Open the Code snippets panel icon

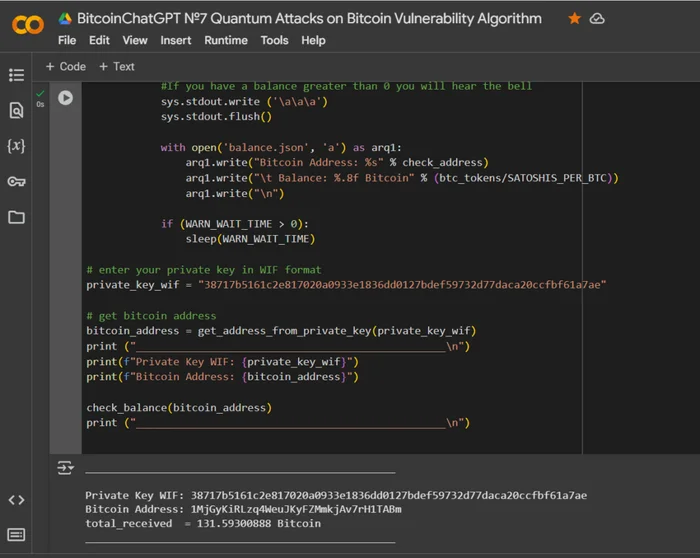pyautogui.click(x=17, y=500)
